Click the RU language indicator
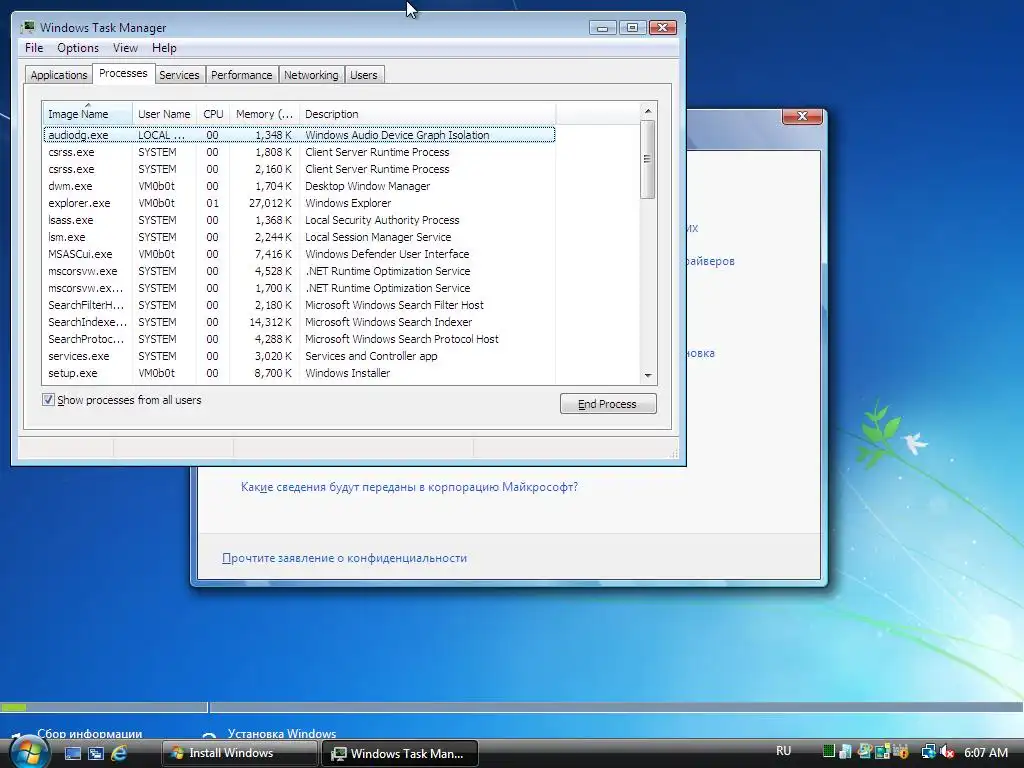This screenshot has height=768, width=1024. tap(784, 751)
